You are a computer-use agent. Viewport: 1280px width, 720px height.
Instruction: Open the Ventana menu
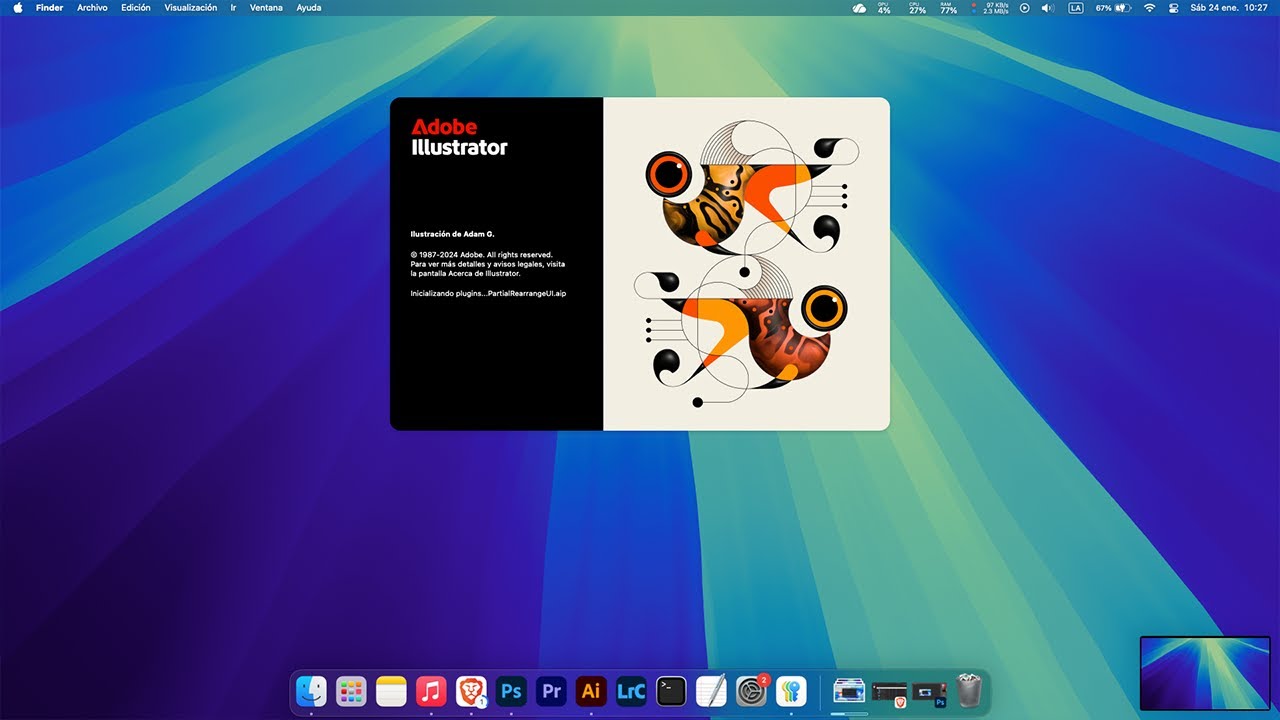266,8
